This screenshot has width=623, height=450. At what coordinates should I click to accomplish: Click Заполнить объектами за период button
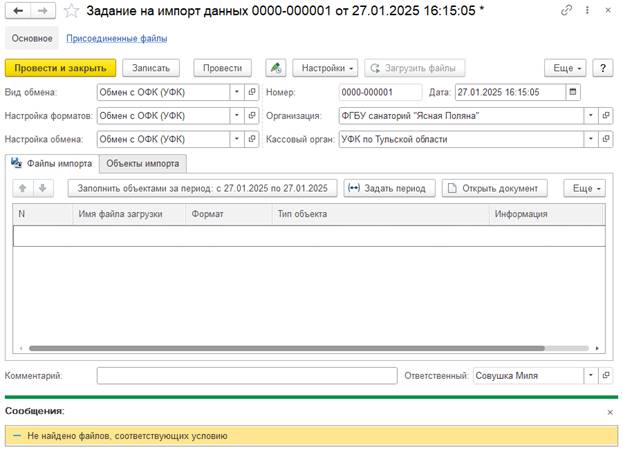coord(203,188)
